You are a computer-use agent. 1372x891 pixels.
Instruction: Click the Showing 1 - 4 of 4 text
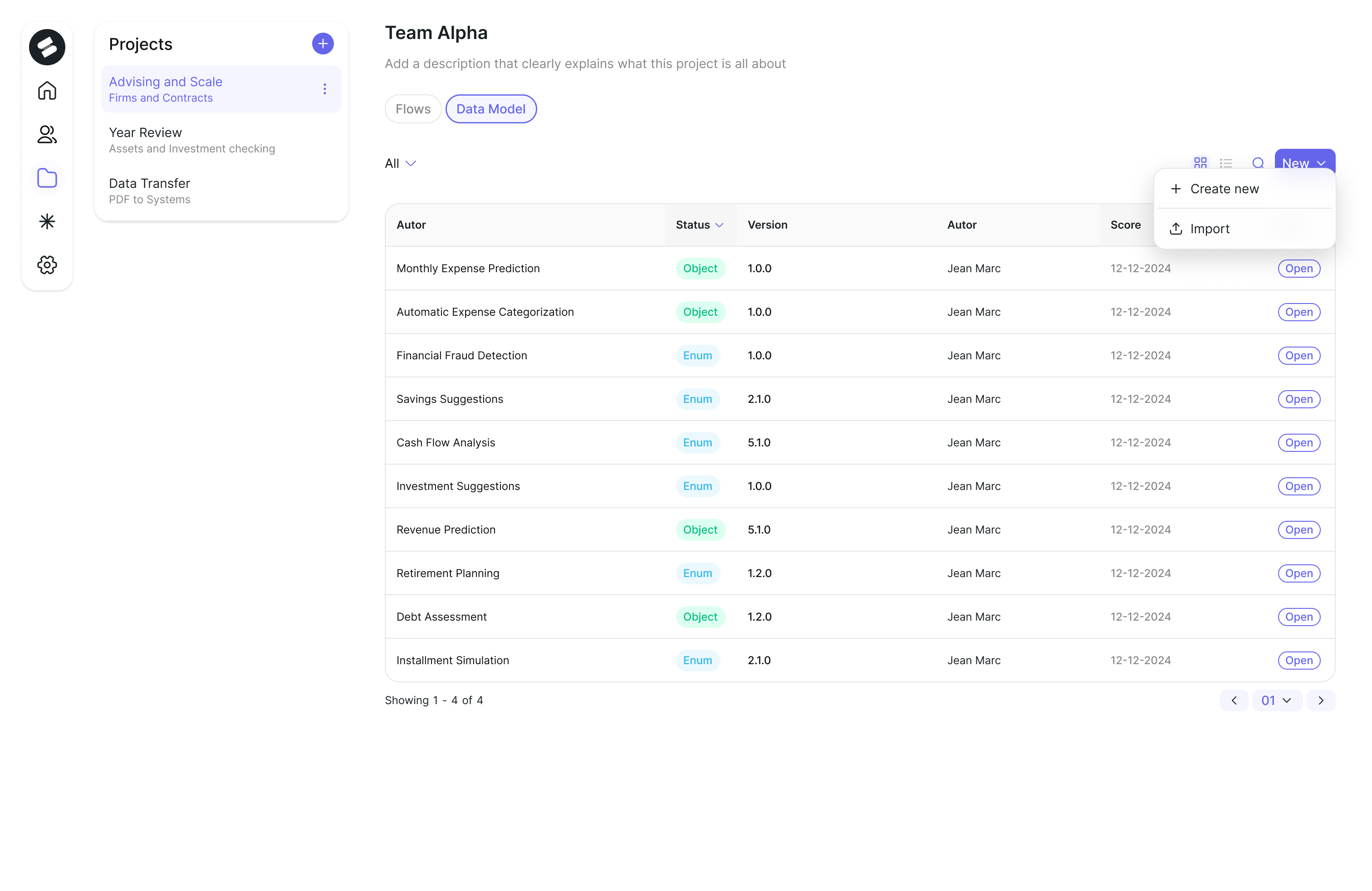tap(433, 700)
